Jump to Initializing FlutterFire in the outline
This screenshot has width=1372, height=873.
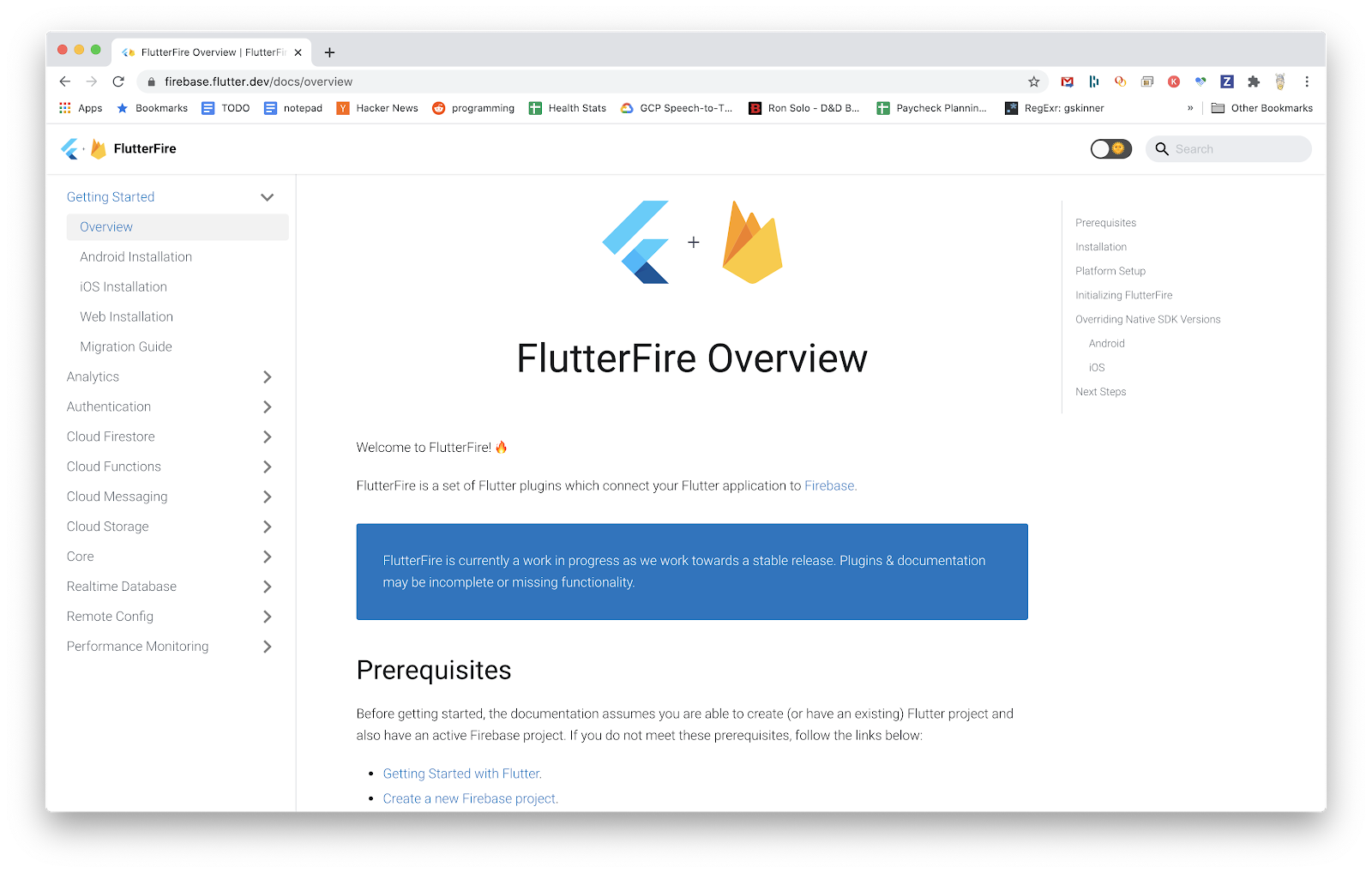click(x=1123, y=295)
